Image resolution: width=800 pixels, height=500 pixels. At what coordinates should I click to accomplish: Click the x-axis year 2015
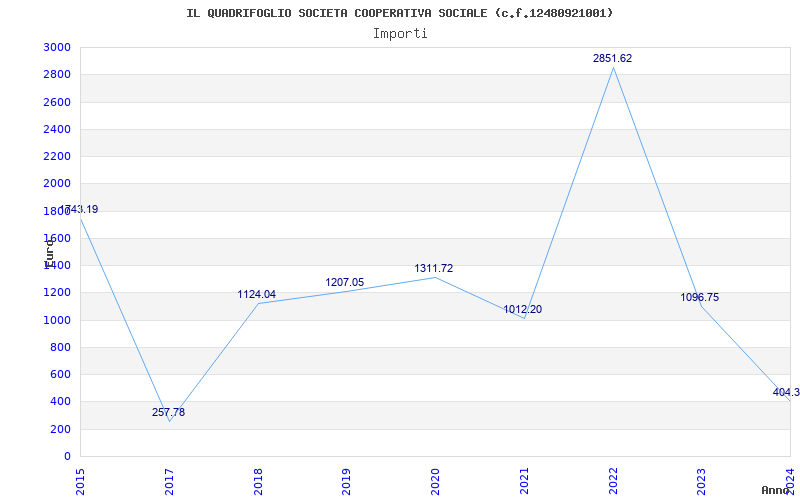[x=80, y=482]
